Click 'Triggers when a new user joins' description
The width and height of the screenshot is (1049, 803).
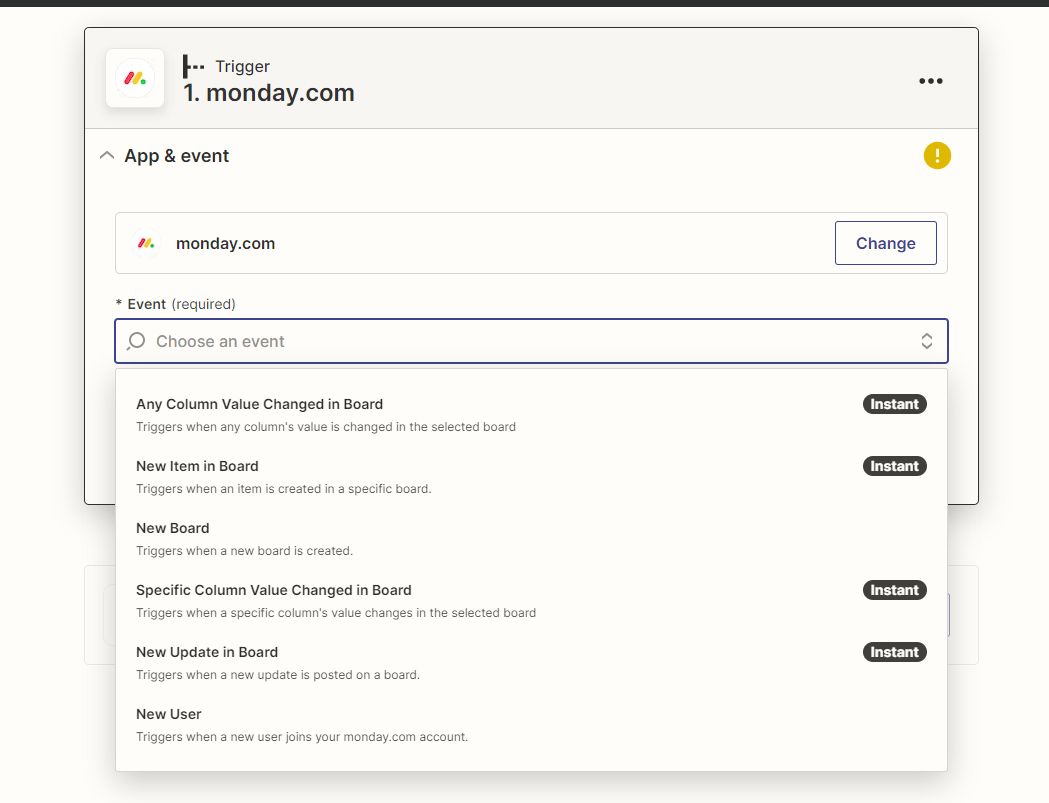pyautogui.click(x=302, y=737)
